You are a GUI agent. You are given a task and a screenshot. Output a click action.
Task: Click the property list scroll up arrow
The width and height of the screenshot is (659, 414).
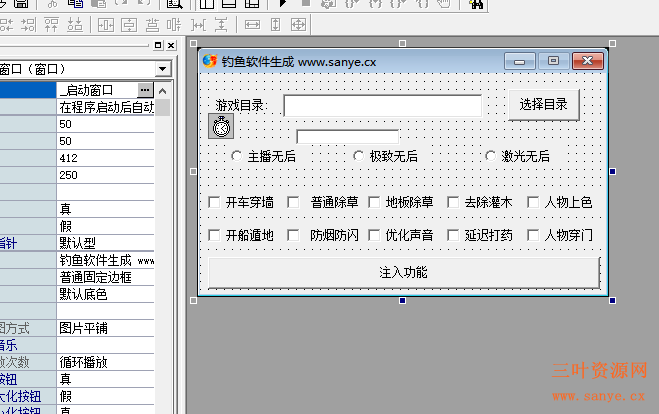click(x=163, y=90)
